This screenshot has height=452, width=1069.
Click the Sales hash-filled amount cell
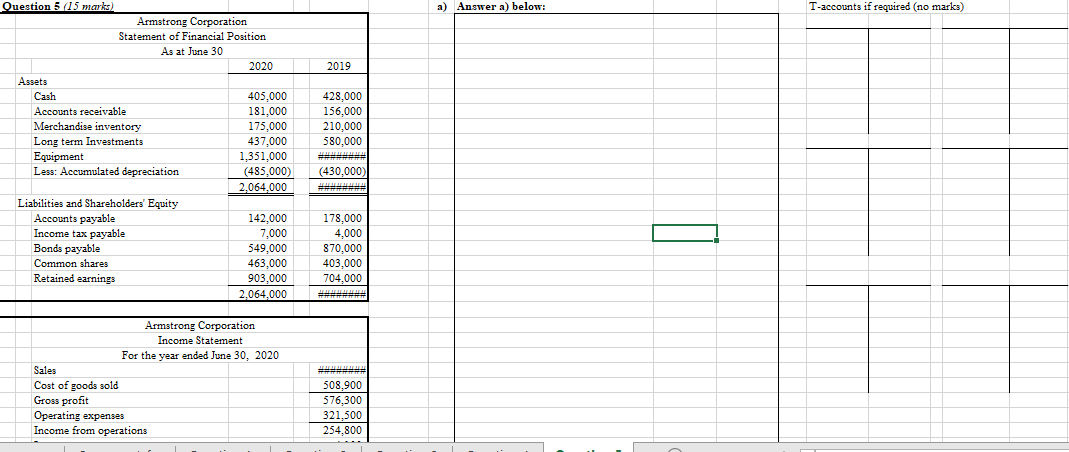342,371
